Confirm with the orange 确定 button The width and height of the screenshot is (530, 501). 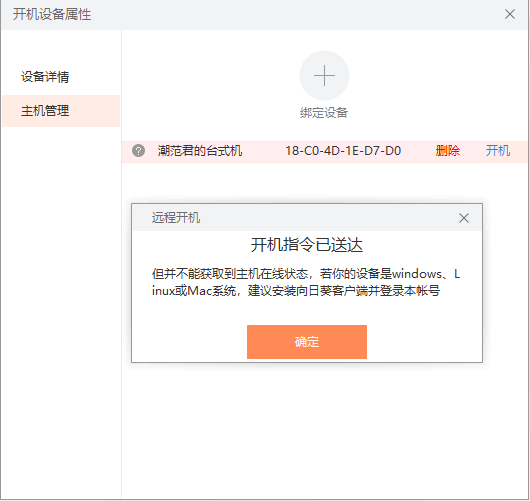click(x=307, y=342)
